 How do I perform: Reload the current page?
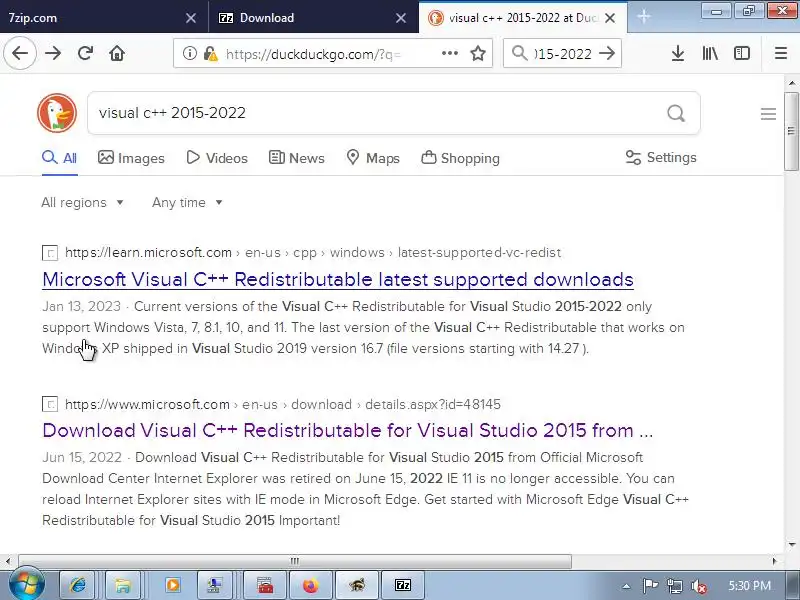click(85, 53)
